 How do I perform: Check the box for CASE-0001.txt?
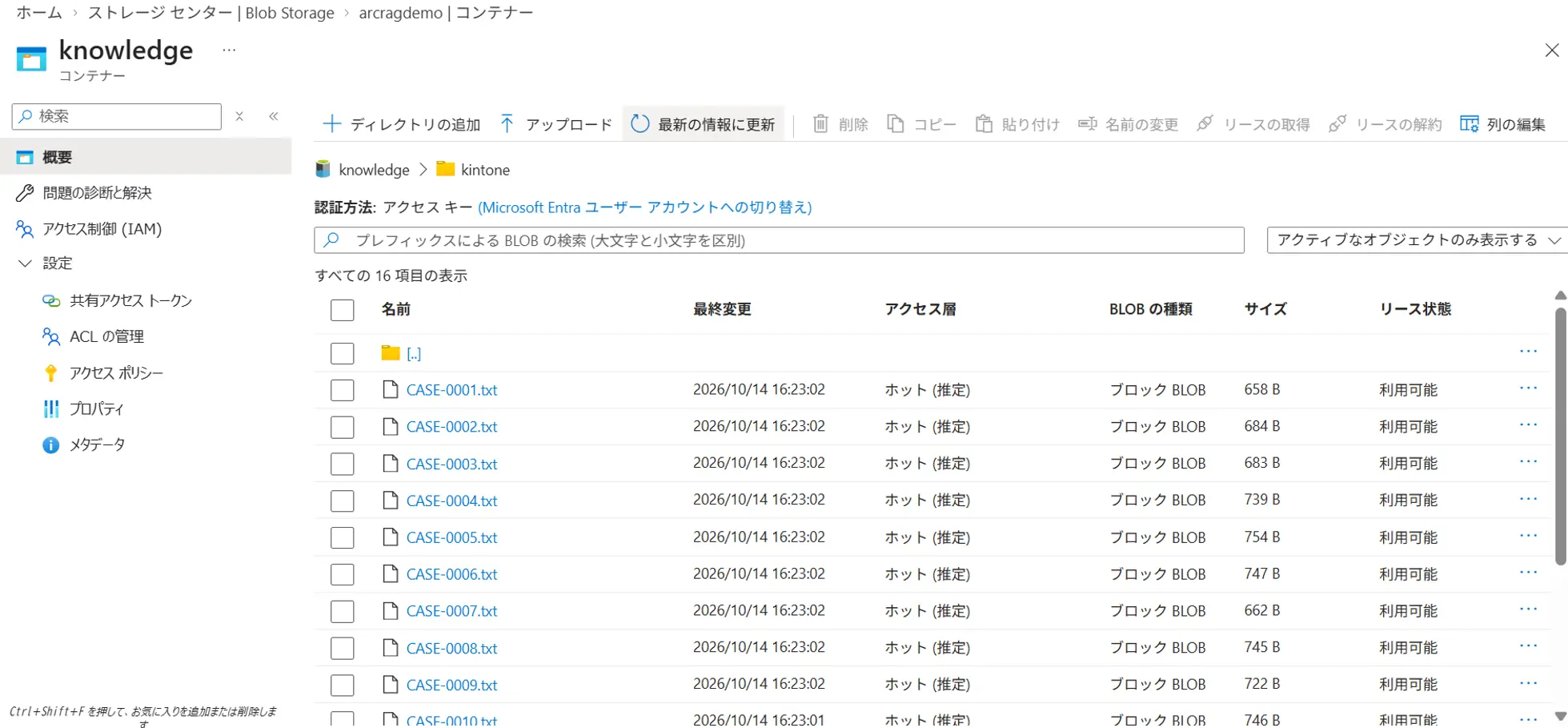click(x=342, y=390)
